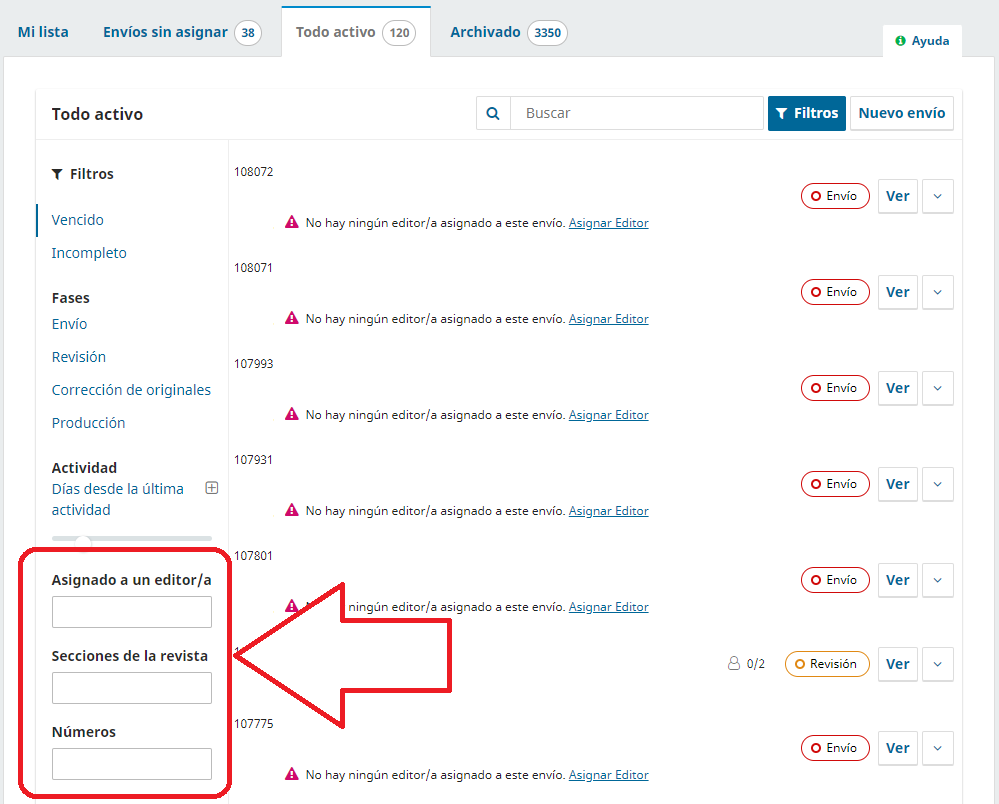The image size is (999, 804).
Task: Open the Ayuda help tab
Action: (922, 41)
